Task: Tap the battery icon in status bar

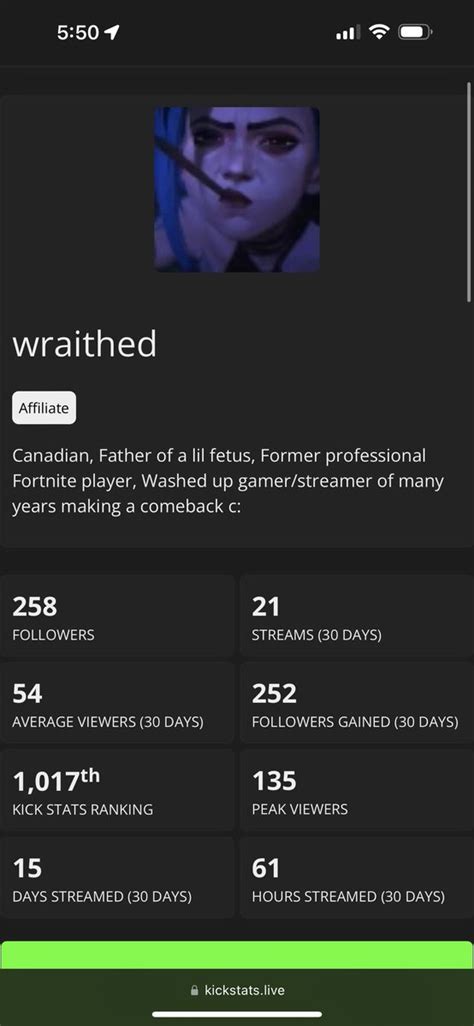Action: (x=416, y=31)
